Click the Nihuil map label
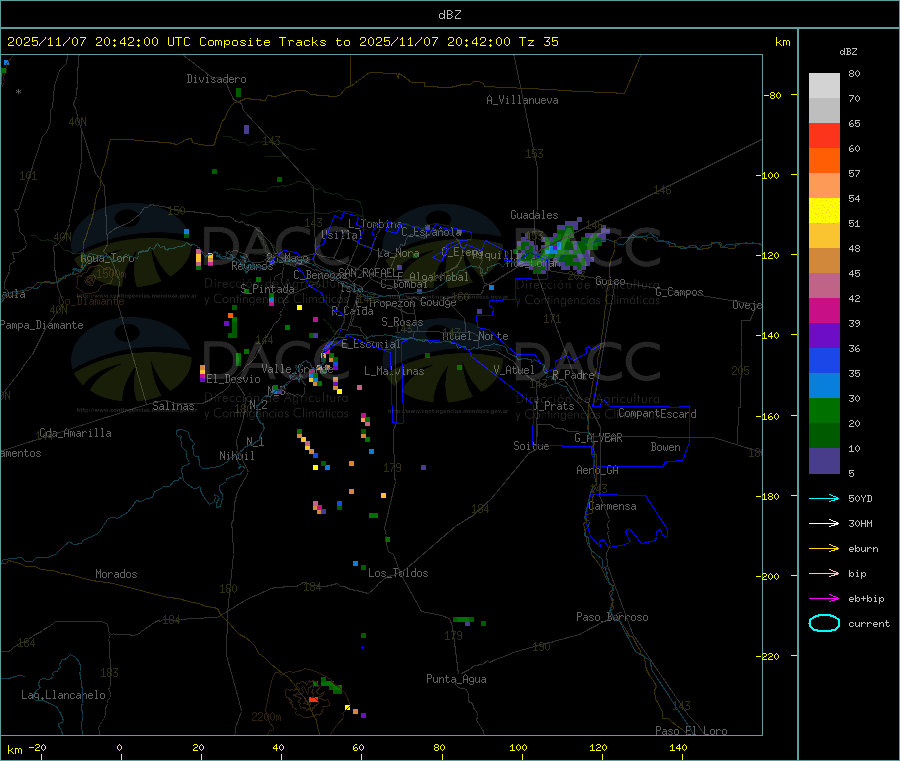Image resolution: width=900 pixels, height=761 pixels. click(236, 456)
